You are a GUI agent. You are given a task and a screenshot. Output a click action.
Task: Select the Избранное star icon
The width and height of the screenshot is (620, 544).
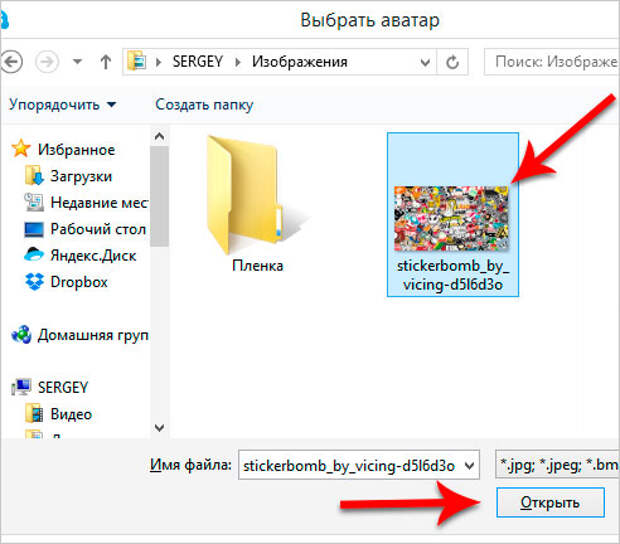tap(21, 149)
